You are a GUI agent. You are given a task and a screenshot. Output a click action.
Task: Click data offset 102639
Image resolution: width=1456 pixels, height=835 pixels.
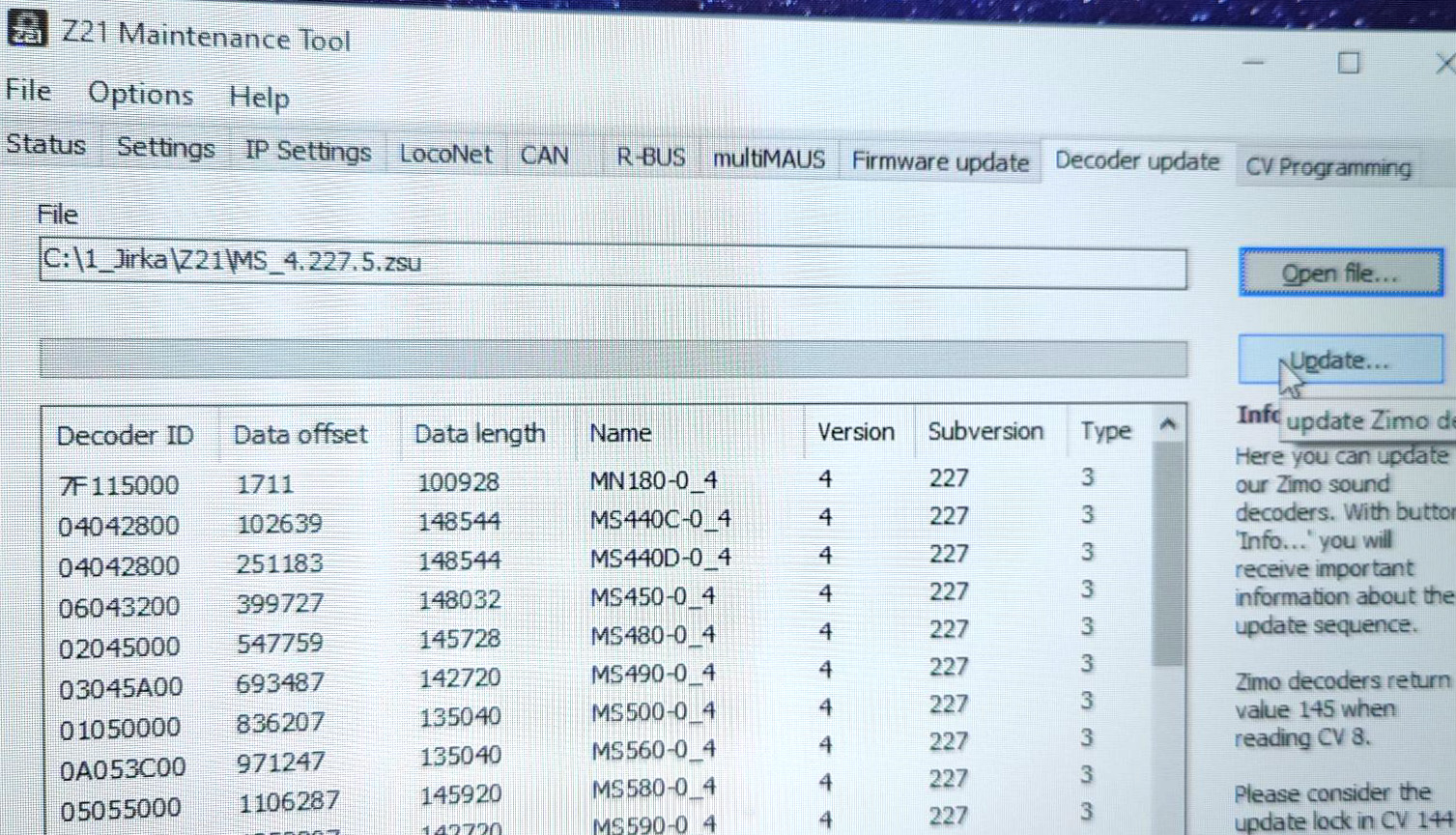coord(279,524)
